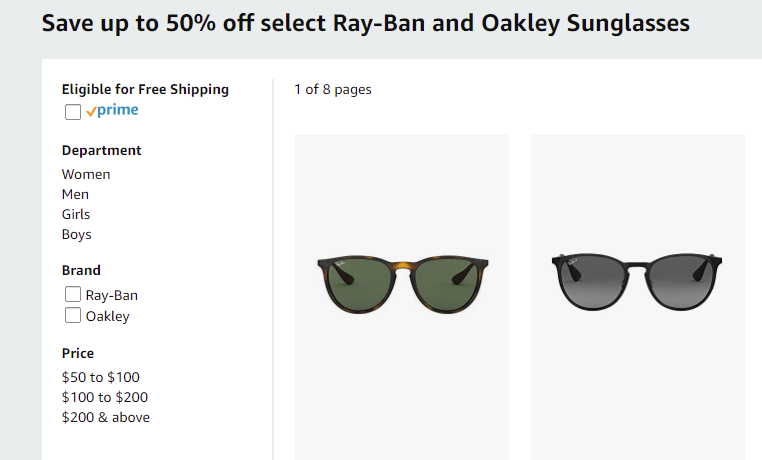Open the tortoise green-lens sunglasses product
The height and width of the screenshot is (460, 762).
pyautogui.click(x=402, y=285)
